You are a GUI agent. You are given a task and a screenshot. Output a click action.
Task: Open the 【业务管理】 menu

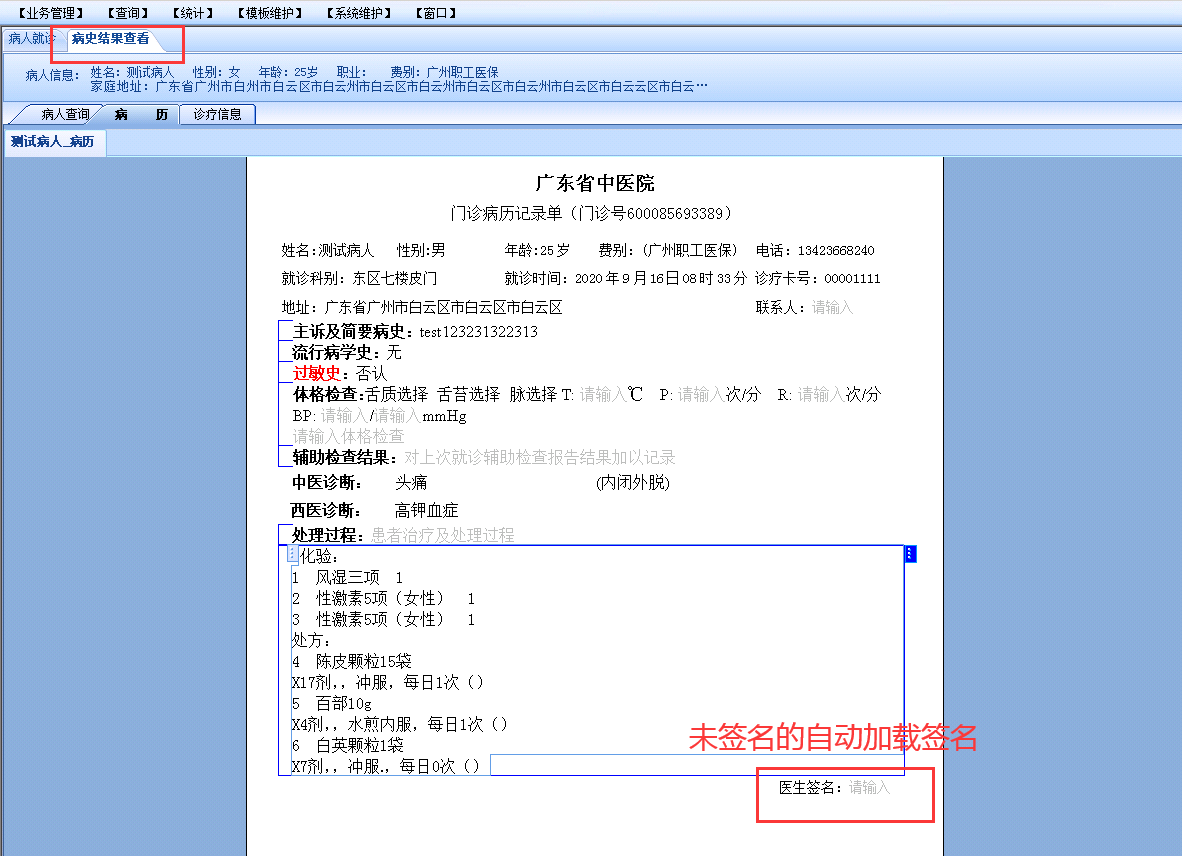pos(51,13)
